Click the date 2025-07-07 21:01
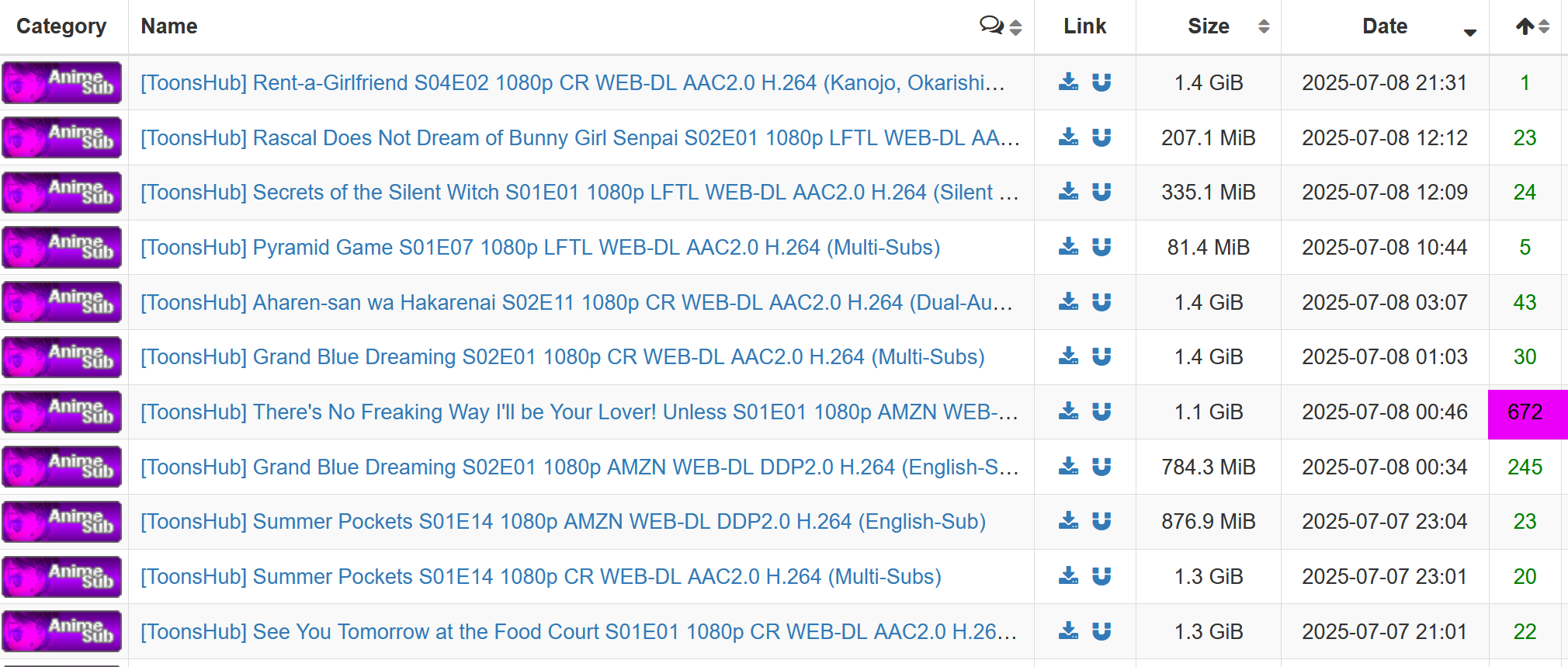 pyautogui.click(x=1385, y=631)
